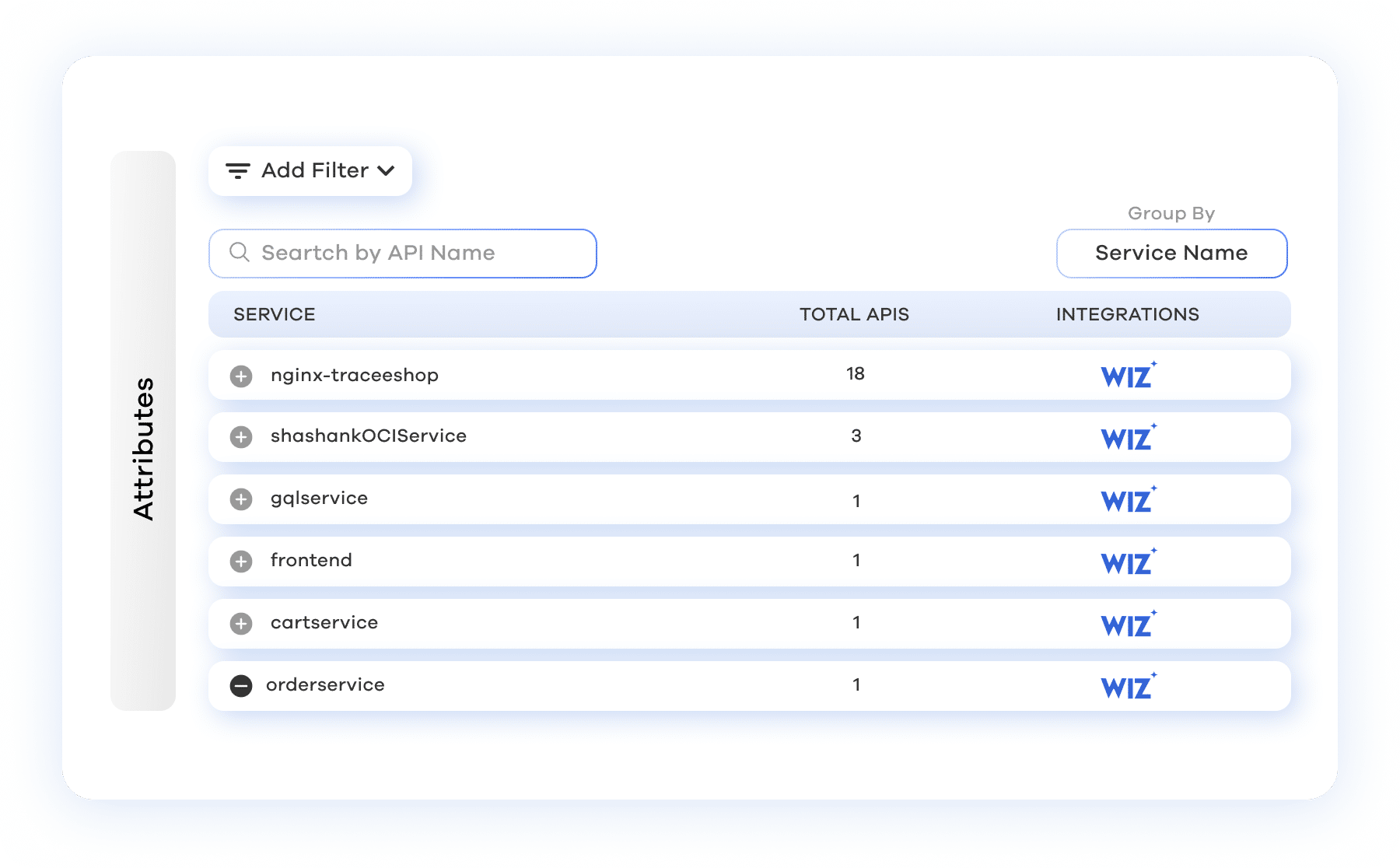
Task: Click the Wiz icon in frontend row
Action: tap(1128, 562)
